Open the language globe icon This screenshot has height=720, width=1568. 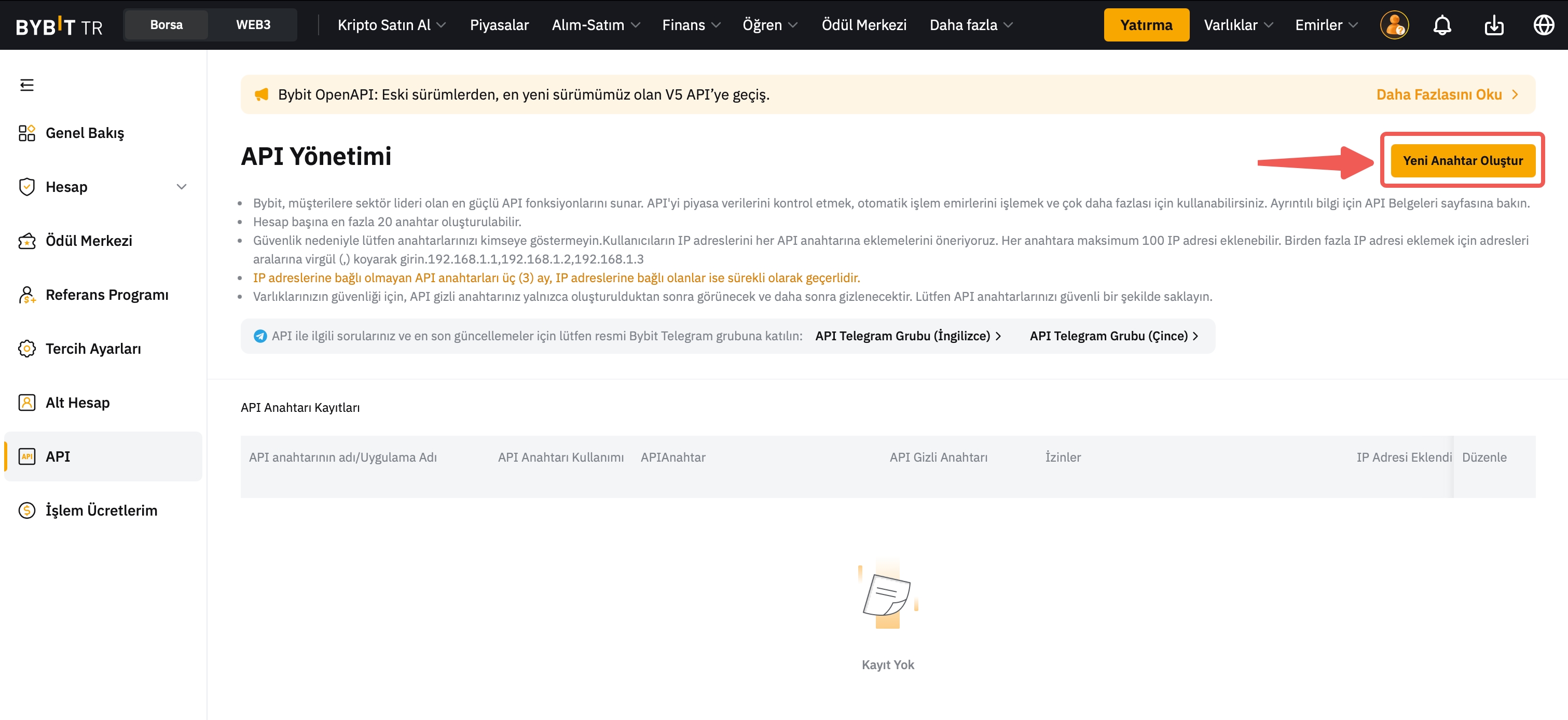[x=1544, y=25]
